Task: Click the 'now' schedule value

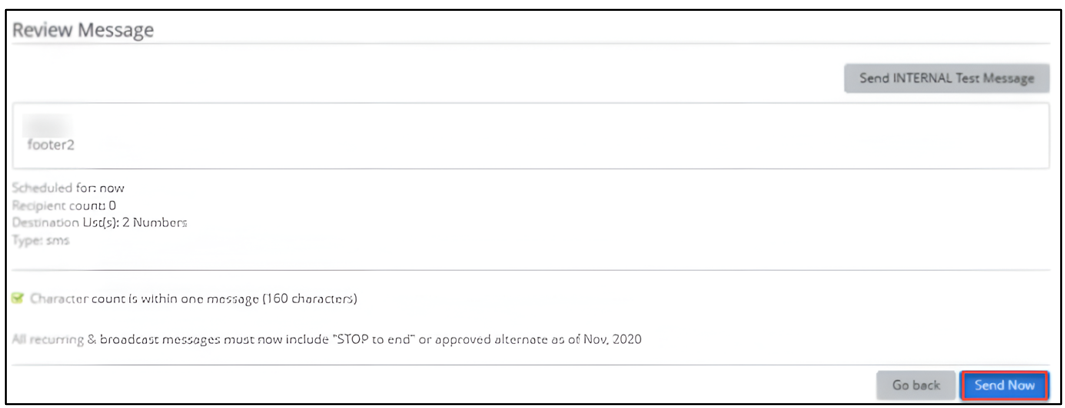Action: [x=112, y=188]
